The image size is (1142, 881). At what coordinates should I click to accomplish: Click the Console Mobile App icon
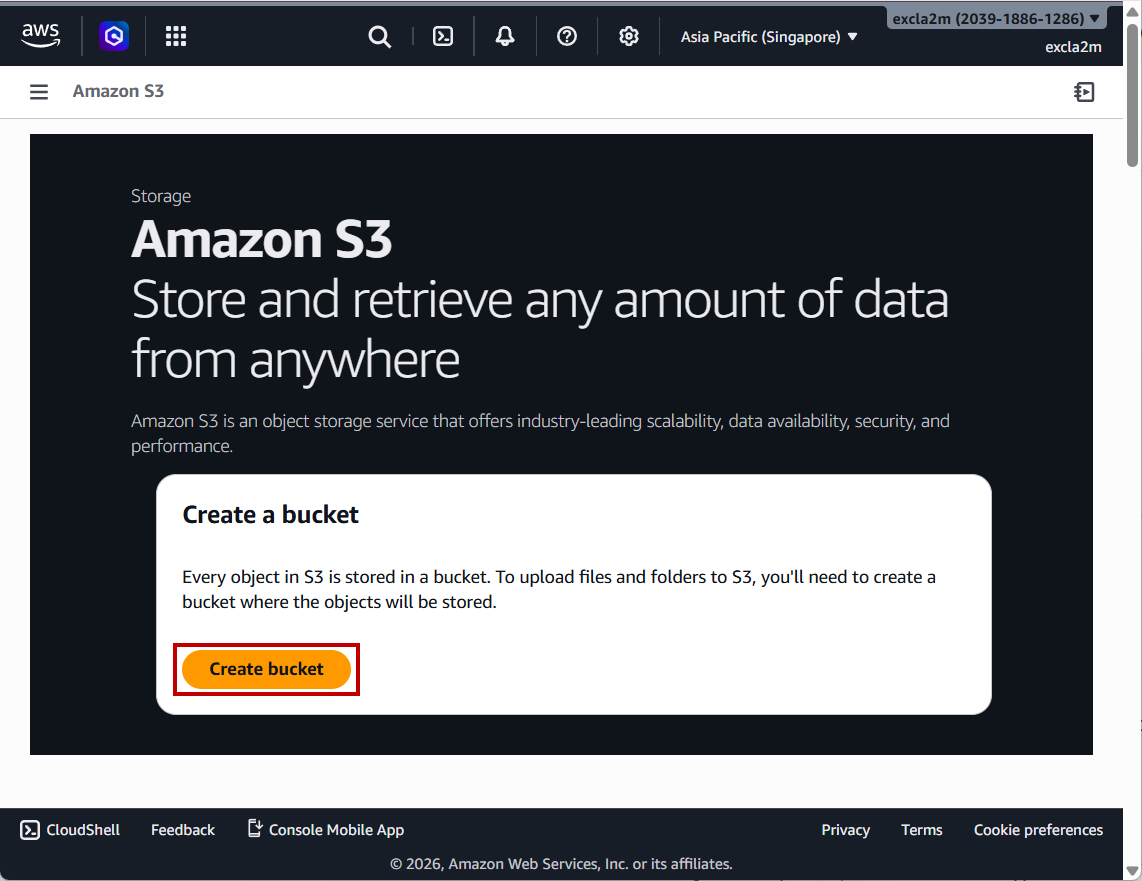[x=255, y=829]
